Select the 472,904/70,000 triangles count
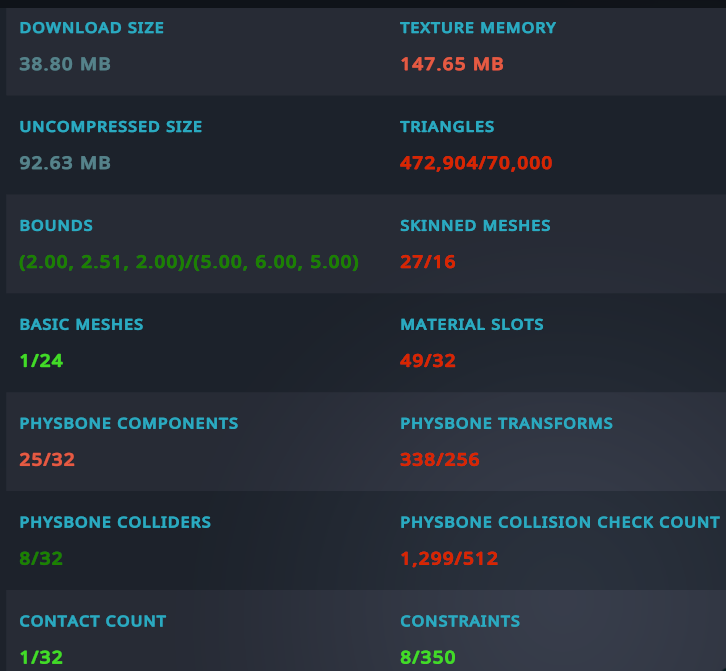Viewport: 726px width, 671px height. (x=476, y=163)
